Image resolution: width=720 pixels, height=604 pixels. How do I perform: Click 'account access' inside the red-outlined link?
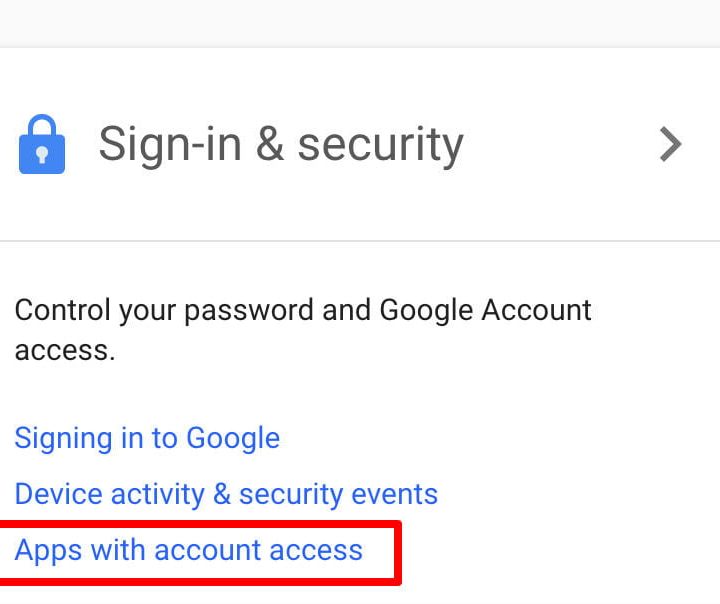pos(263,550)
